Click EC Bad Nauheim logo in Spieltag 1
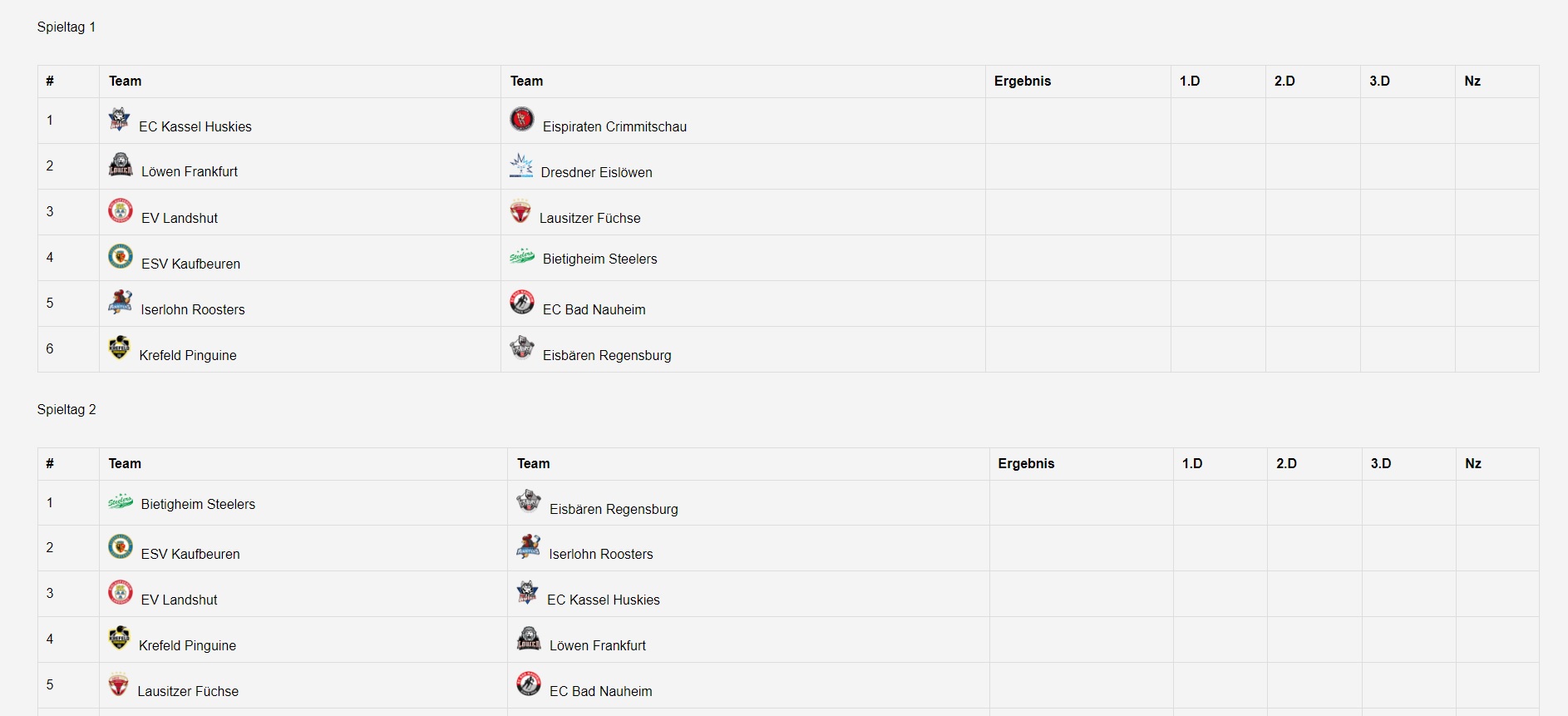The image size is (1568, 716). [522, 302]
